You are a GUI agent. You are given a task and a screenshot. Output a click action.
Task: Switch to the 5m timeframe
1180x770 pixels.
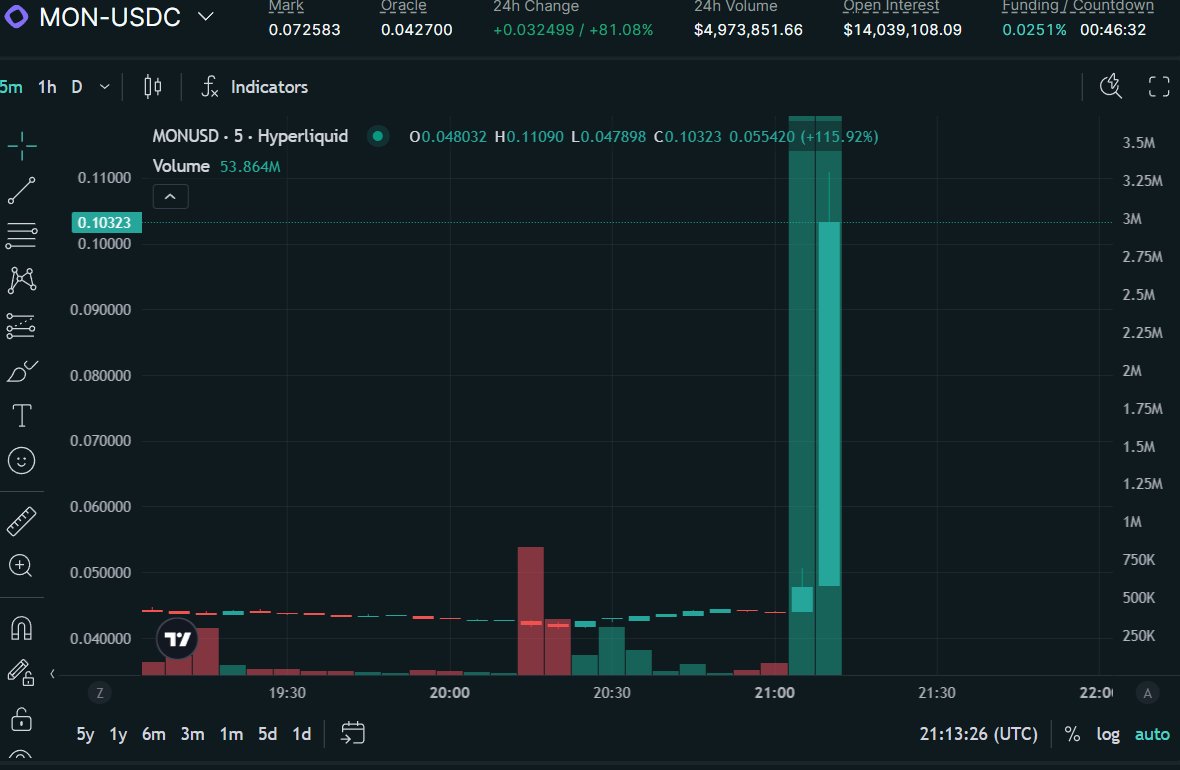(x=11, y=87)
